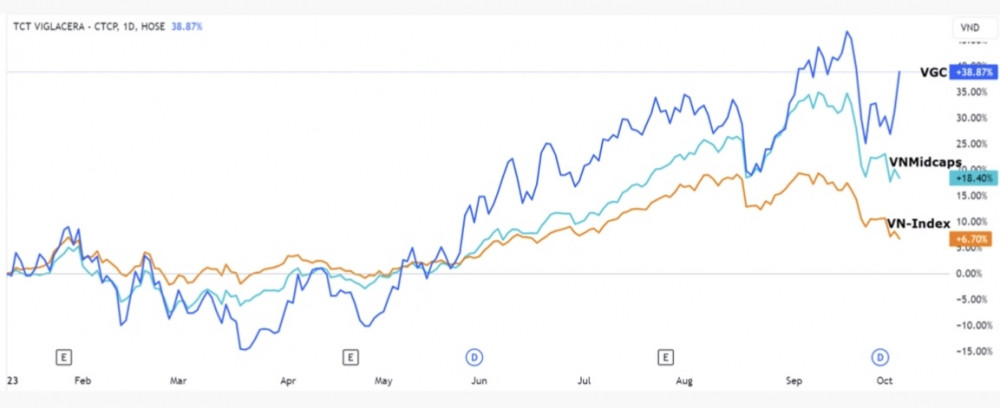Click the blue 38.87% value in legend
Viewport: 1000px width, 408px height.
187,26
